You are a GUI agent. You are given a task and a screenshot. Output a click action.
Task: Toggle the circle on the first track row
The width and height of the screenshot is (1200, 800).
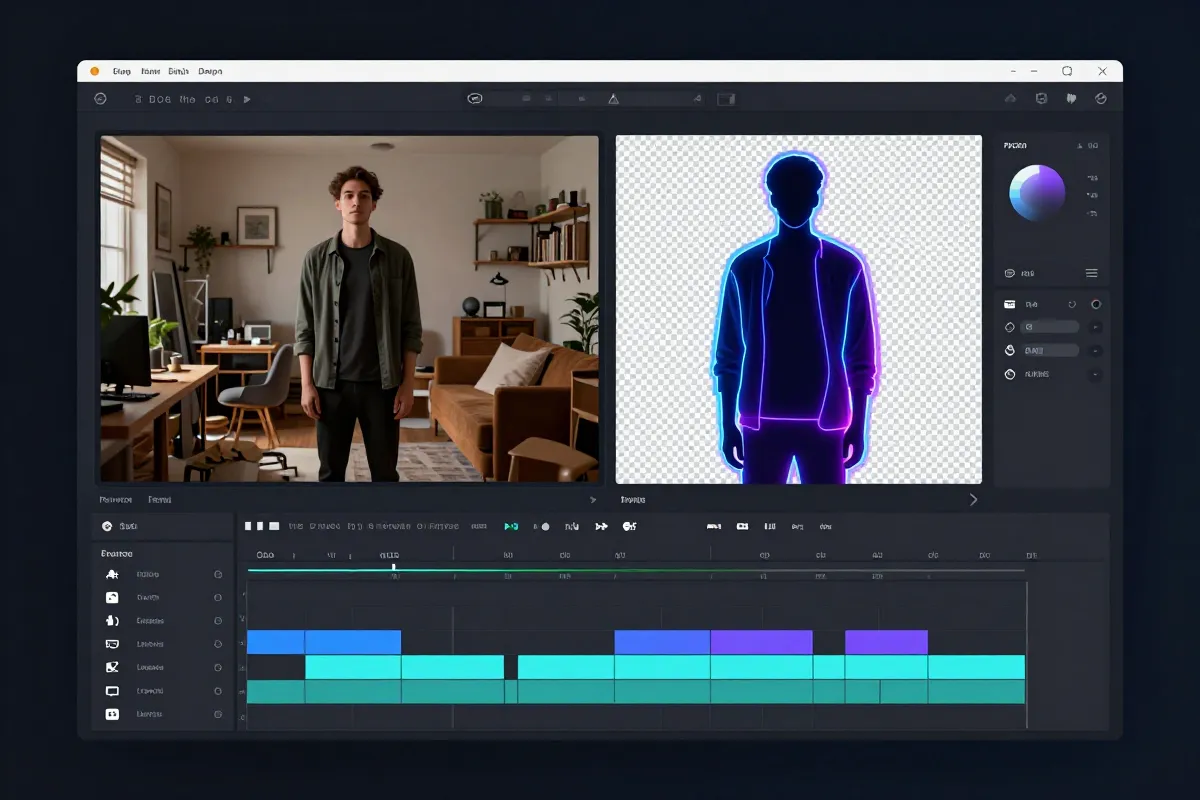(x=218, y=574)
